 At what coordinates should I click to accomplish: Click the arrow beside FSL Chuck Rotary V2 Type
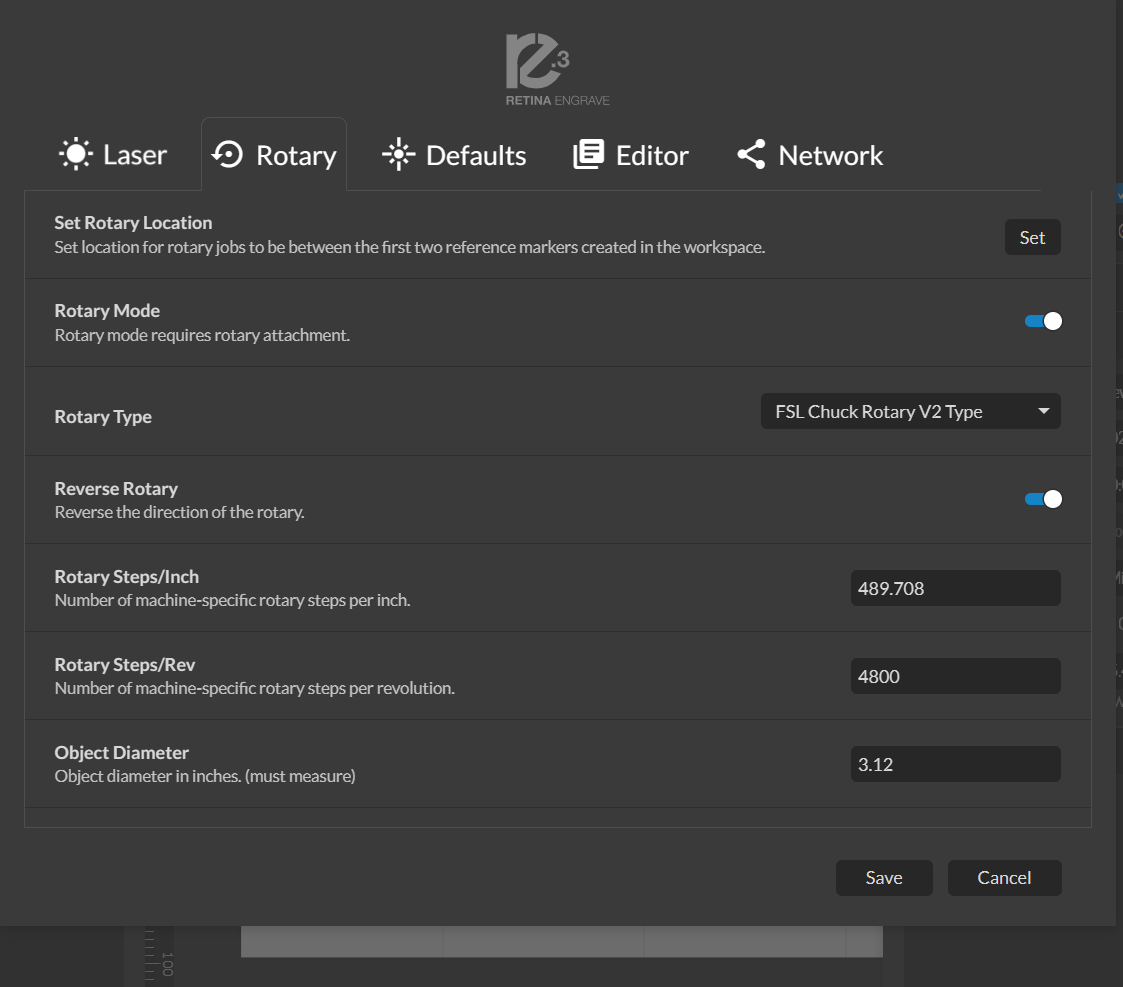1043,411
